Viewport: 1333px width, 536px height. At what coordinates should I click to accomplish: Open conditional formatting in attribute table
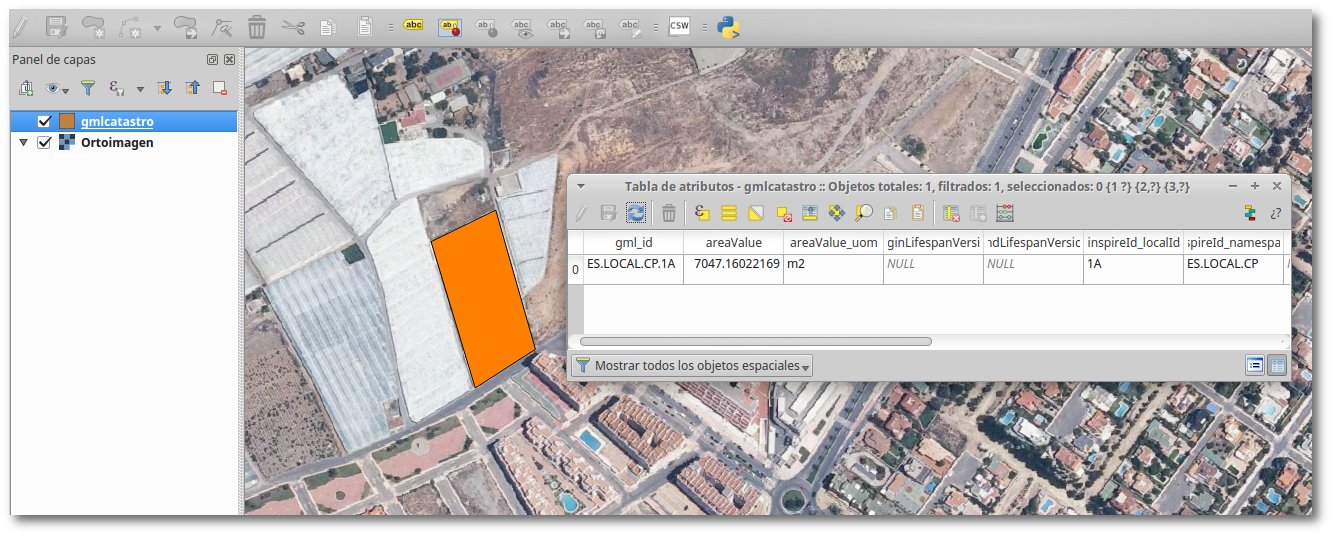click(1248, 213)
